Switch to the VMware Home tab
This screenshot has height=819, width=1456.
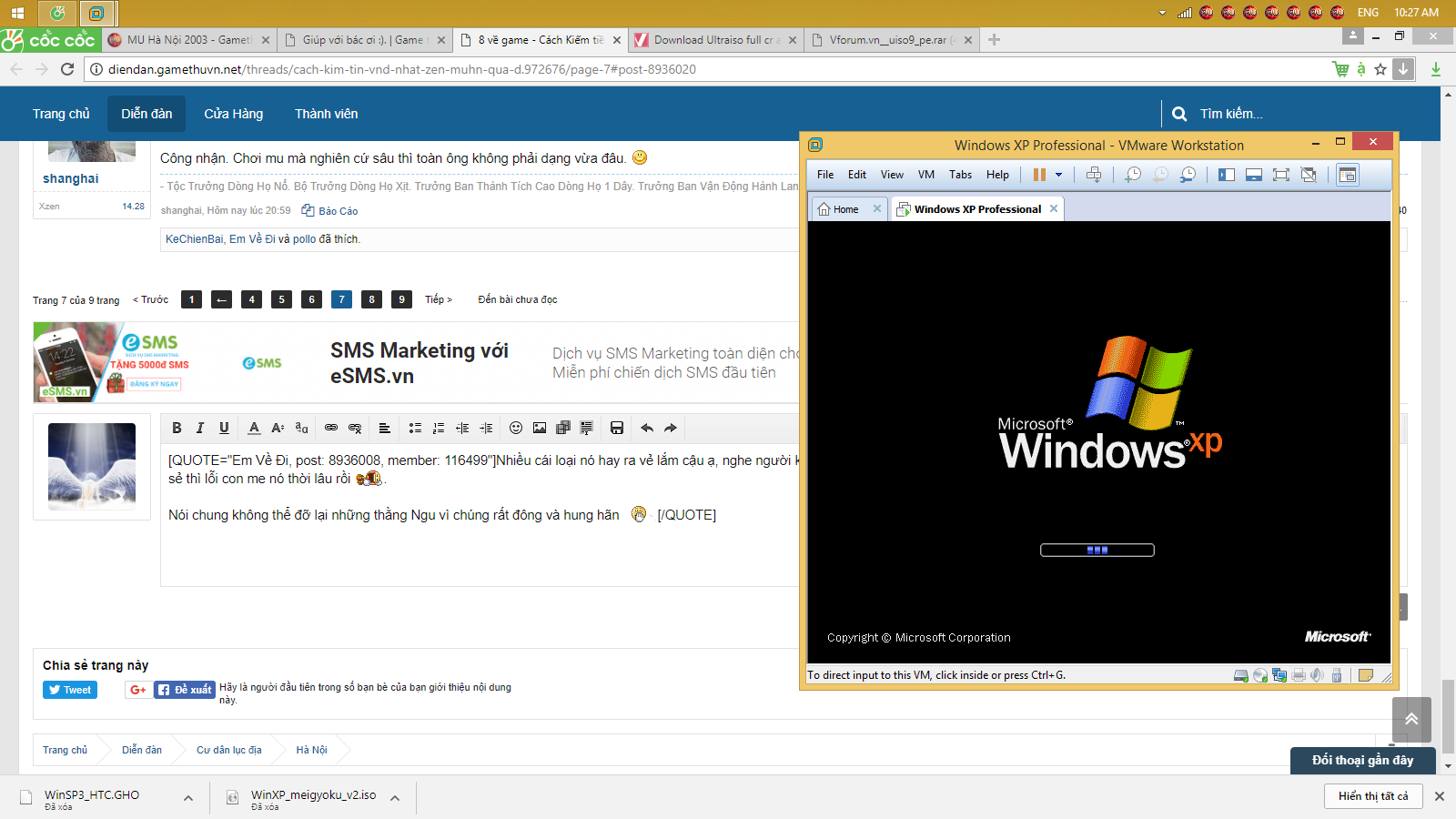(x=845, y=209)
